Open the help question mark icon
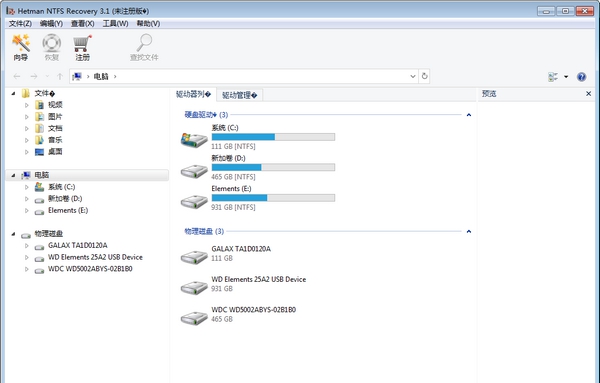Image resolution: width=600 pixels, height=383 pixels. click(x=582, y=77)
